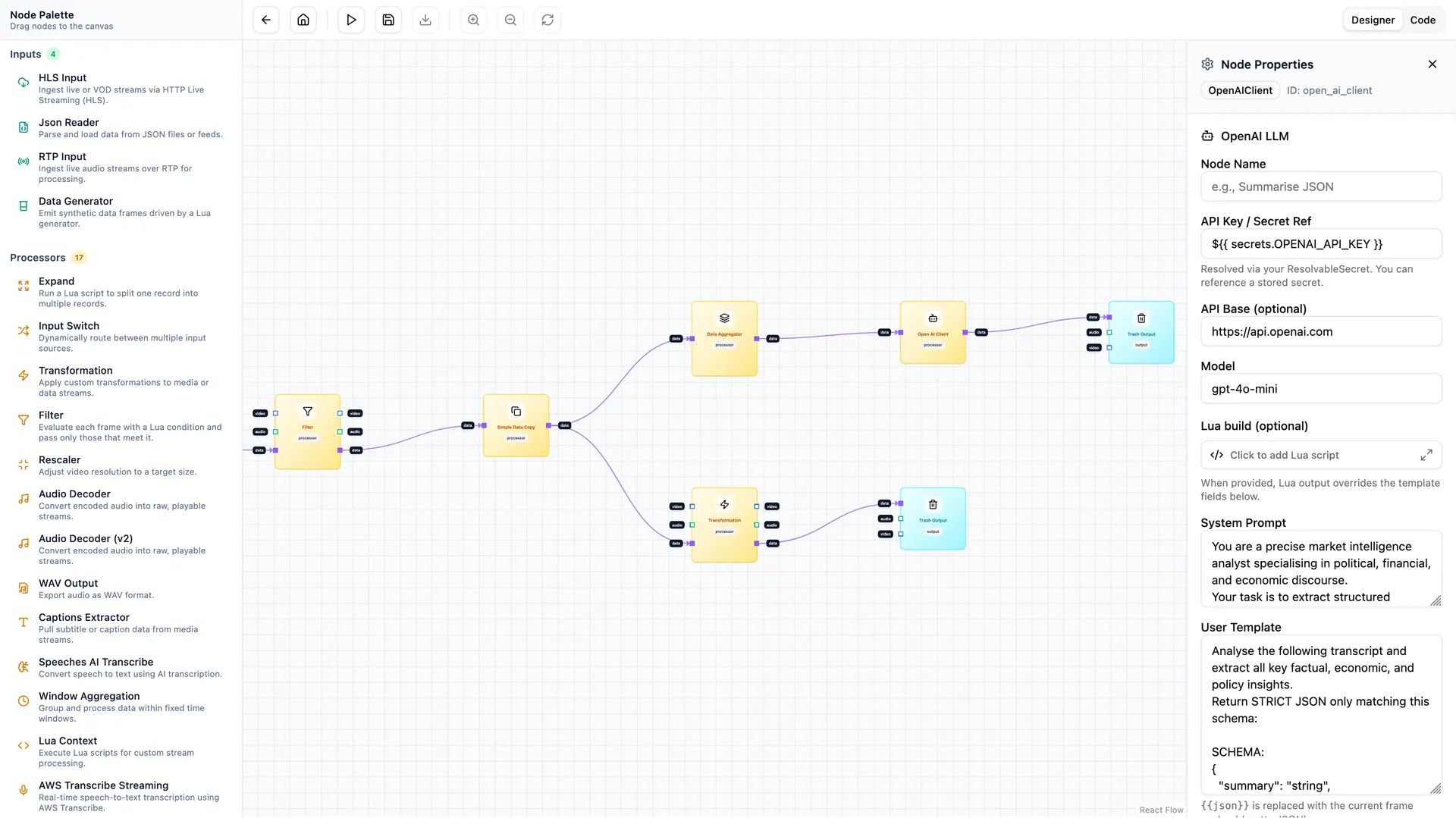The width and height of the screenshot is (1456, 818).
Task: Click the Node Name input field
Action: click(1320, 186)
